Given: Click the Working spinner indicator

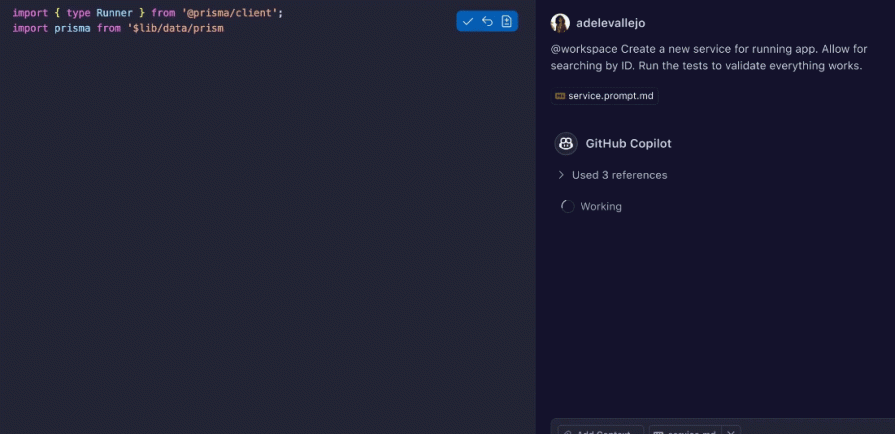Looking at the screenshot, I should tap(568, 207).
